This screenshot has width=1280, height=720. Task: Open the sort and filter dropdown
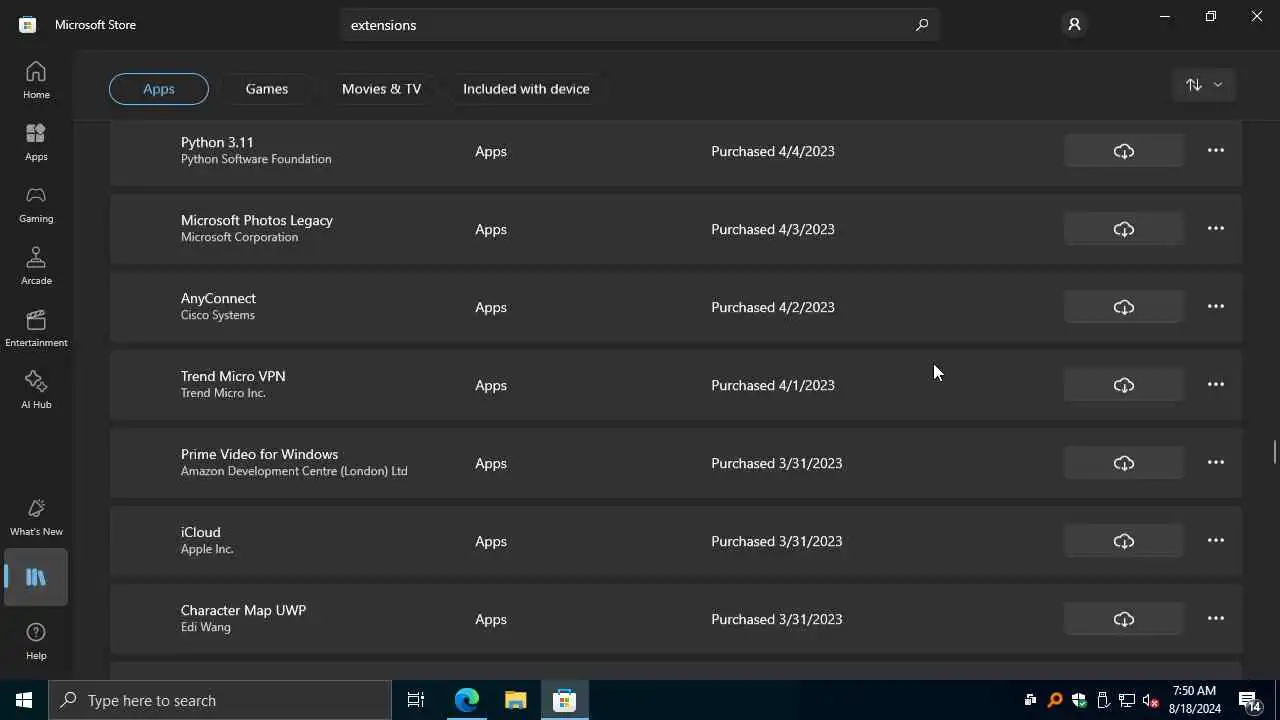pyautogui.click(x=1204, y=85)
